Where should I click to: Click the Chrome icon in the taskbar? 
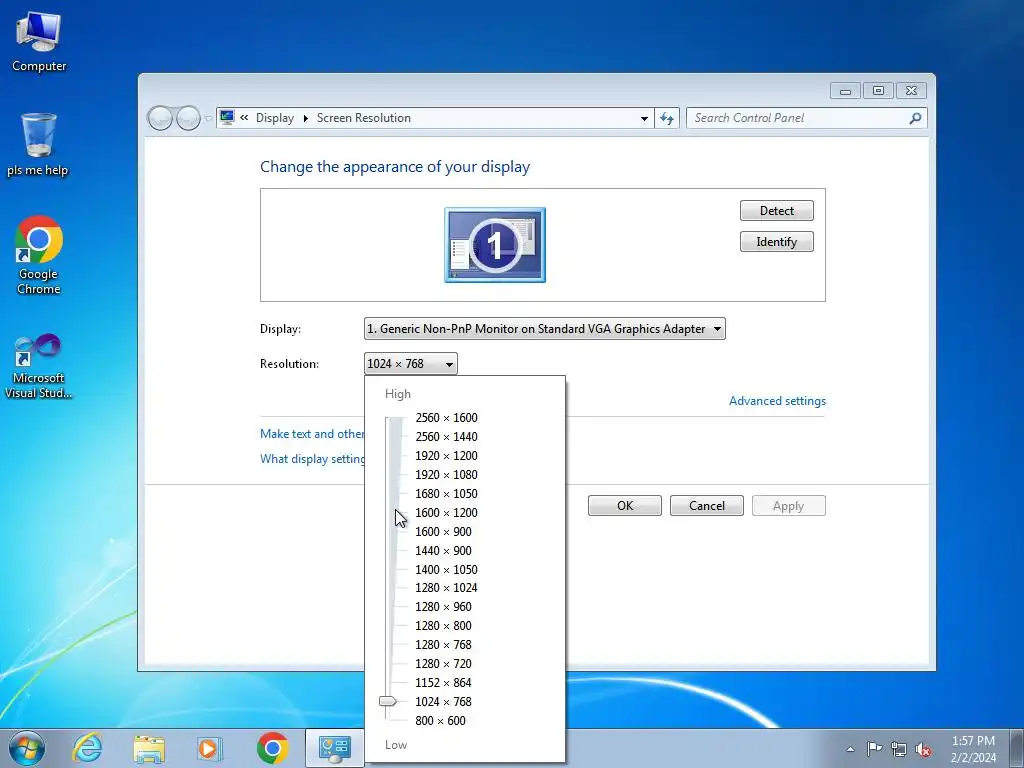(272, 748)
